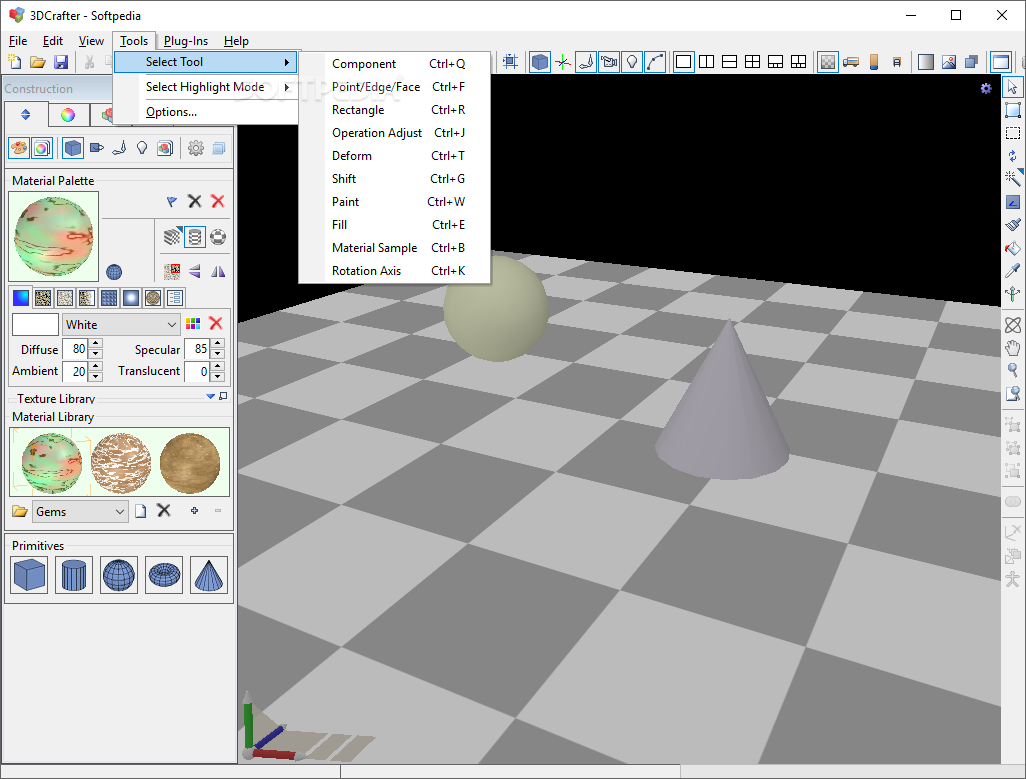Screen dimensions: 1026x779
Task: Toggle solid cube shape display button
Action: (x=540, y=62)
